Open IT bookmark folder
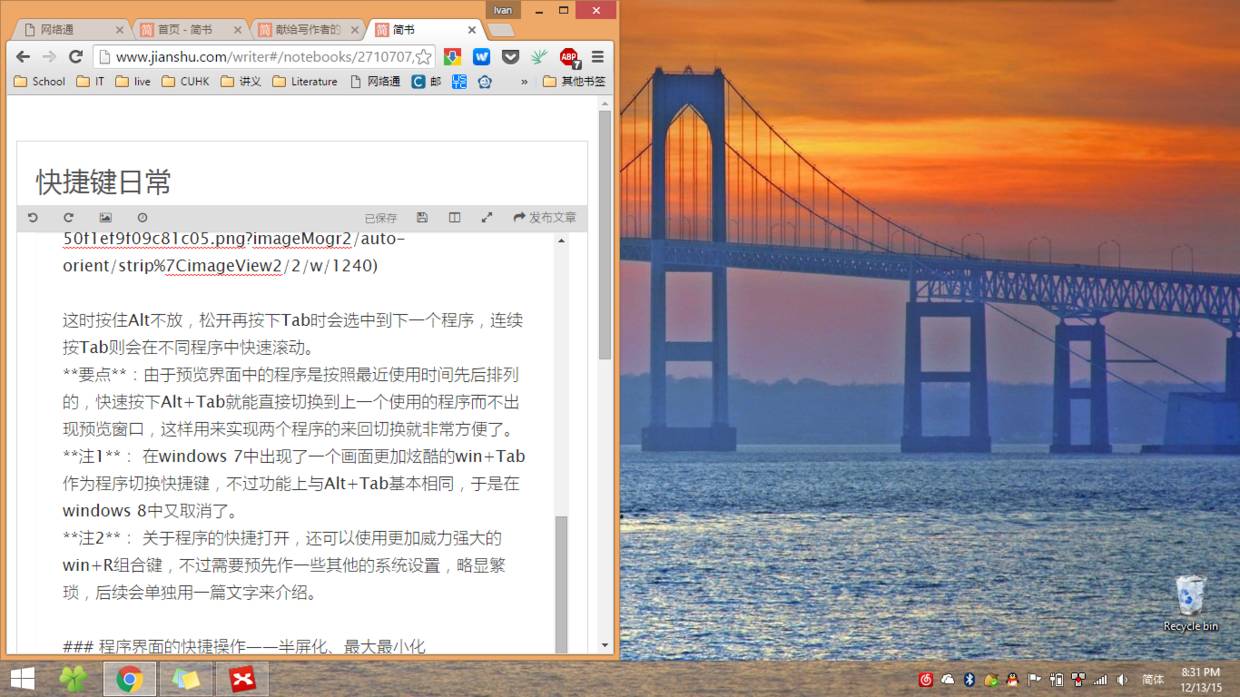The width and height of the screenshot is (1240, 697). point(90,81)
